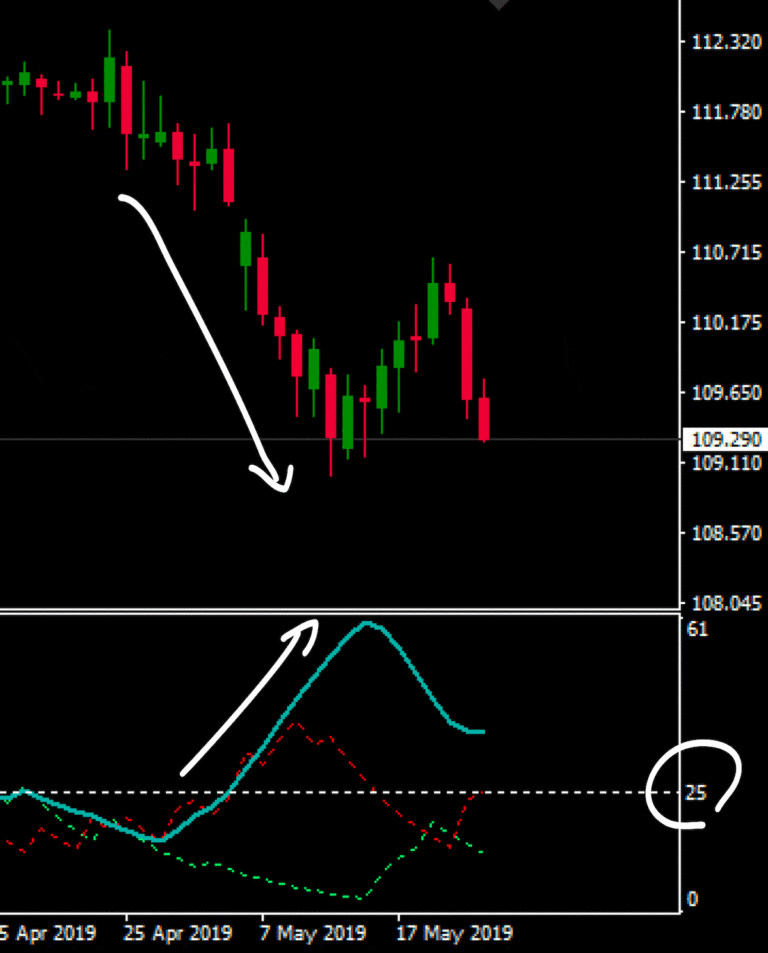Select the teal ADX line at its peak
The width and height of the screenshot is (768, 953).
coord(367,623)
